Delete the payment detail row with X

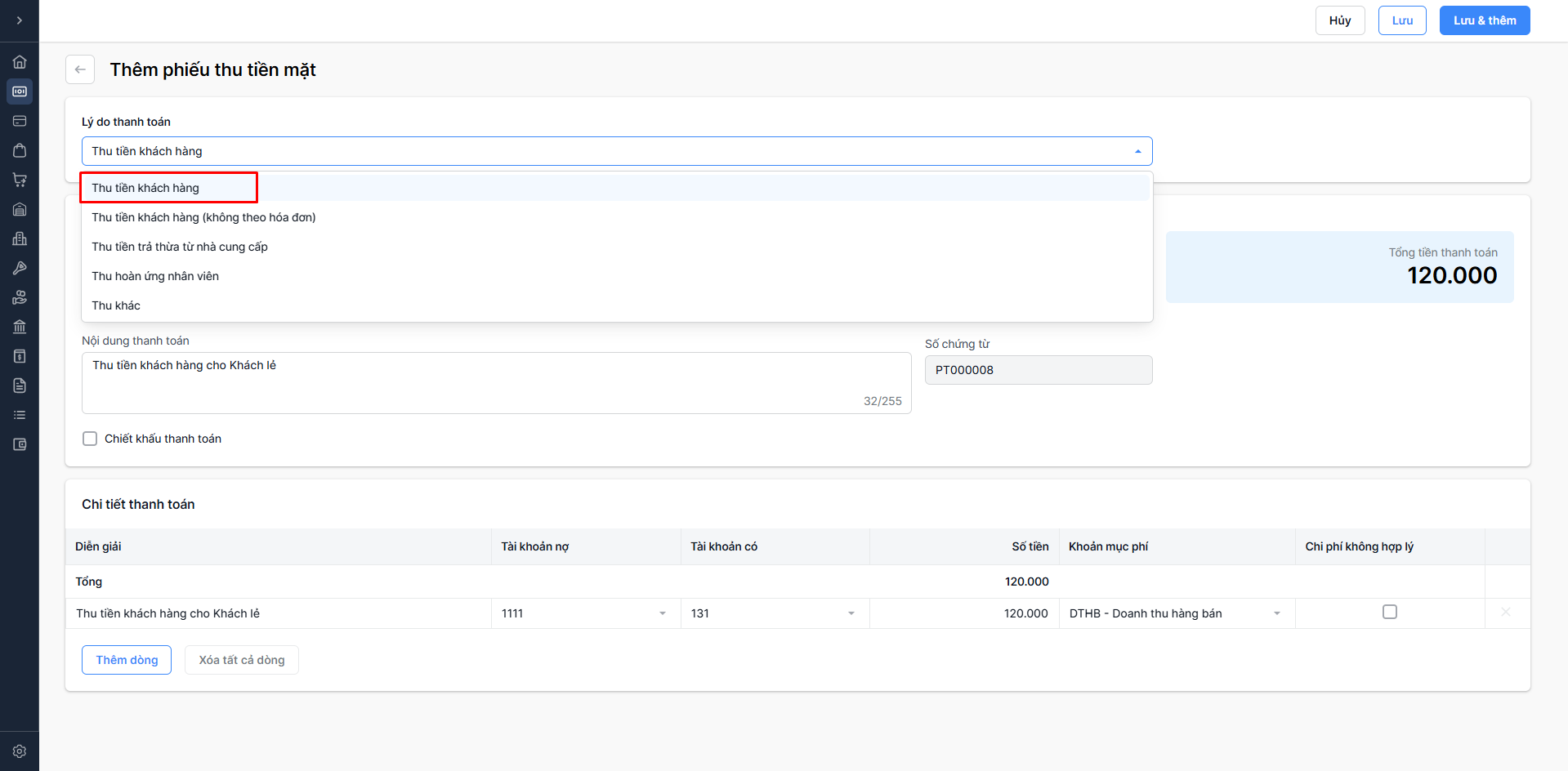tap(1505, 613)
